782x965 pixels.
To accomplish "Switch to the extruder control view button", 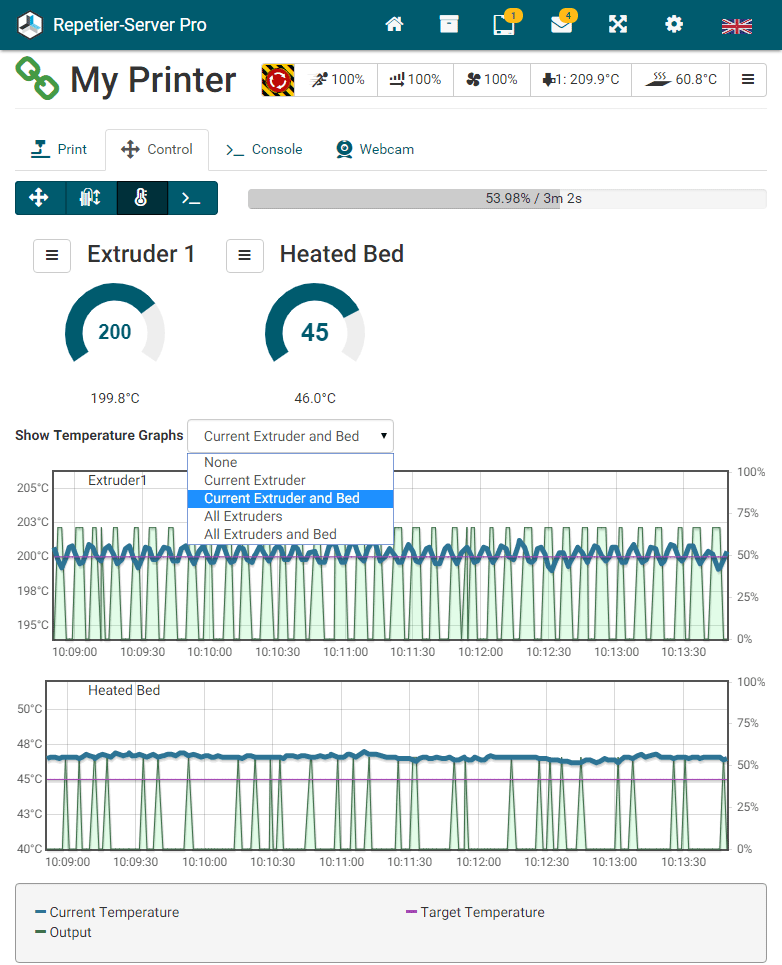I will point(90,198).
